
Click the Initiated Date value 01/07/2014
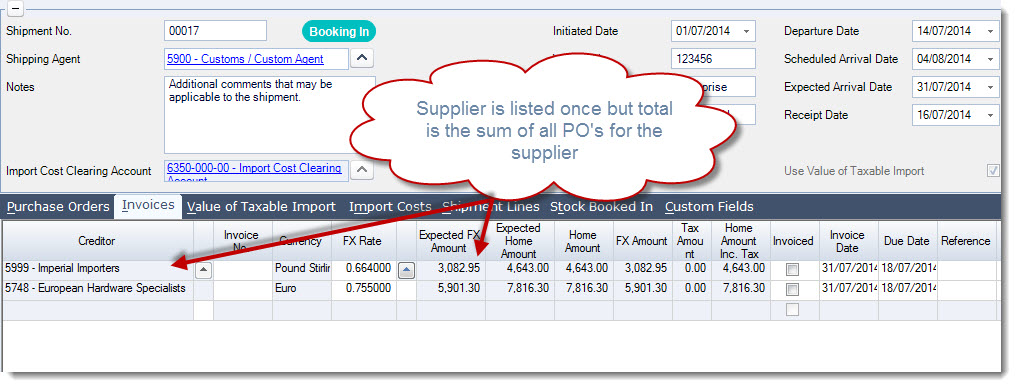pyautogui.click(x=703, y=31)
